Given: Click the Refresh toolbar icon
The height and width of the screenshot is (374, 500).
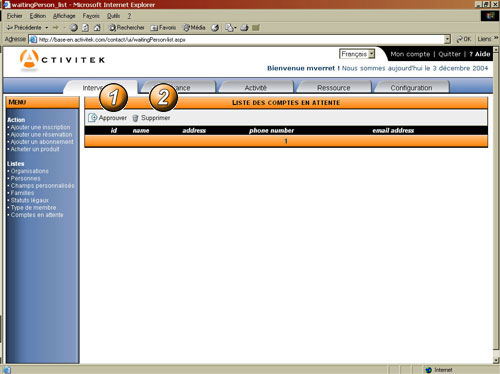Looking at the screenshot, I should coord(85,28).
